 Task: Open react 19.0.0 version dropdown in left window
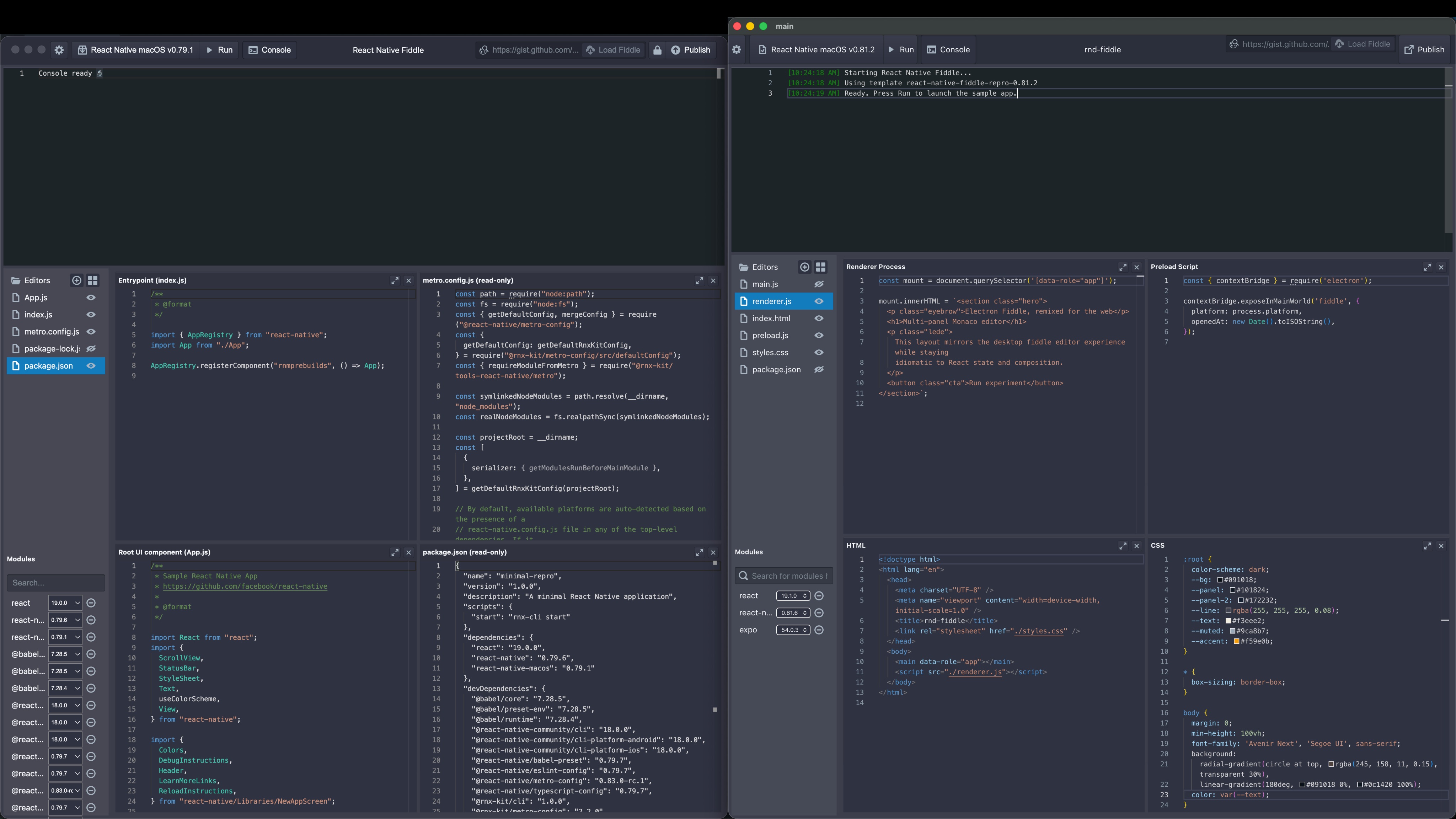65,603
